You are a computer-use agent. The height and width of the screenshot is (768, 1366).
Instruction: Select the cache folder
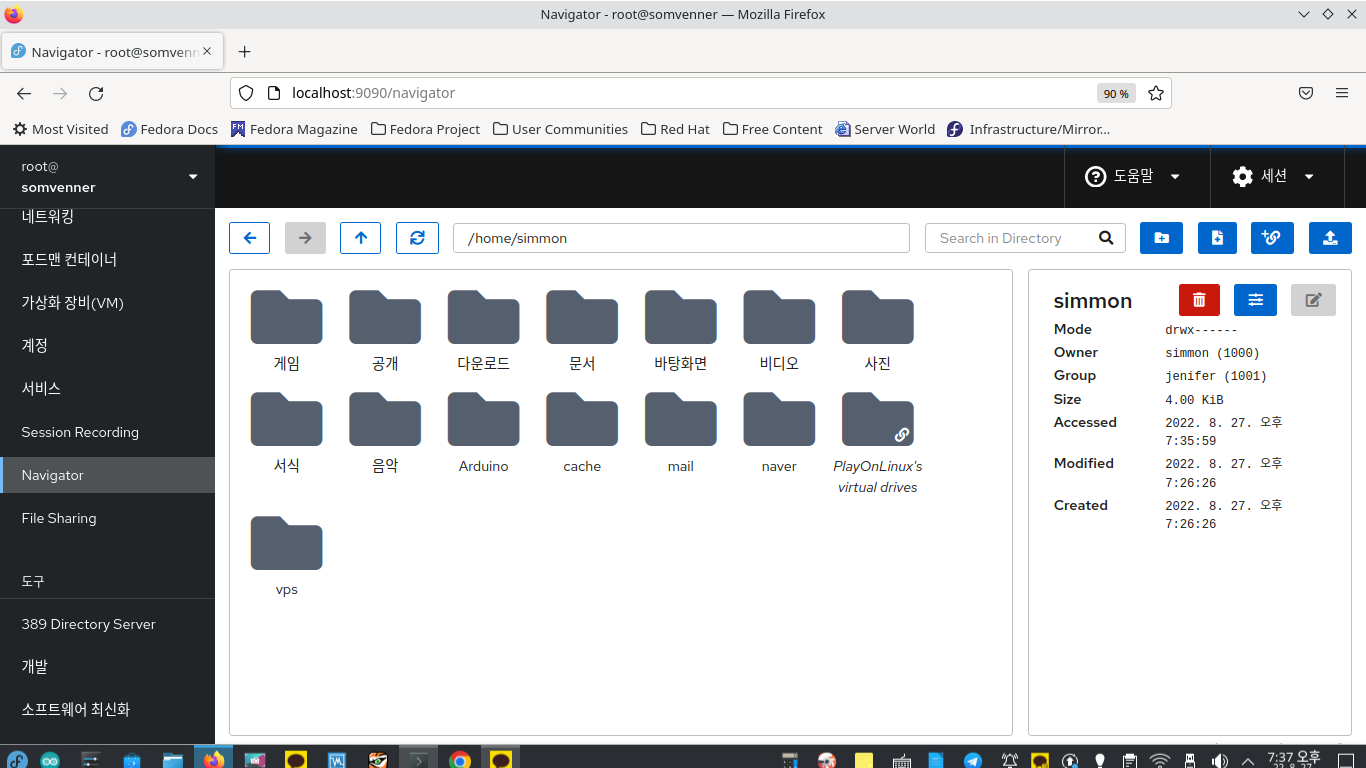[x=582, y=433]
